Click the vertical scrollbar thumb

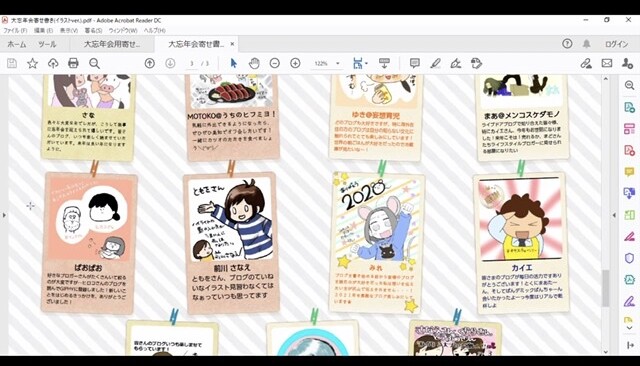coord(606,288)
